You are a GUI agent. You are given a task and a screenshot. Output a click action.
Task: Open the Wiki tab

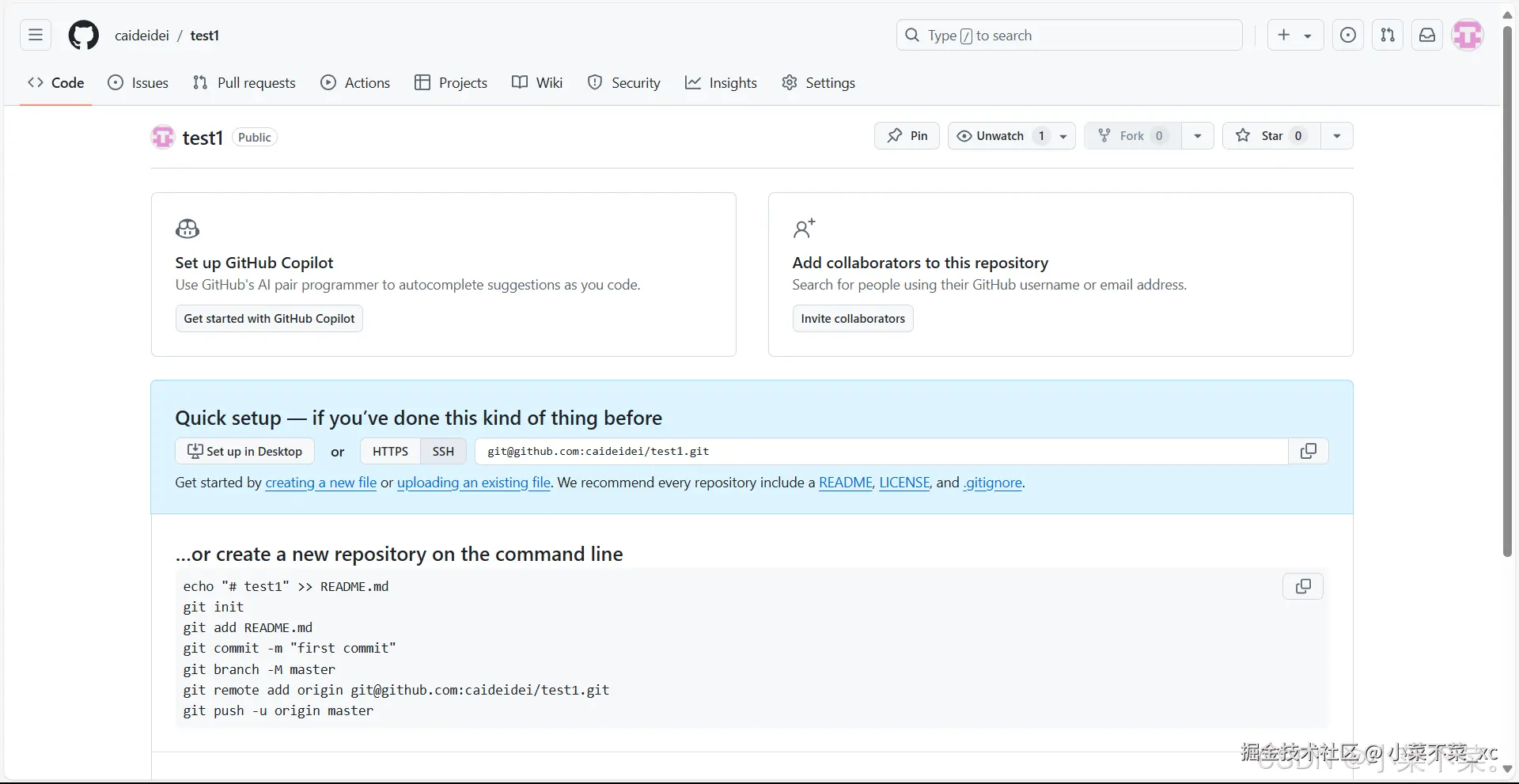(x=537, y=82)
